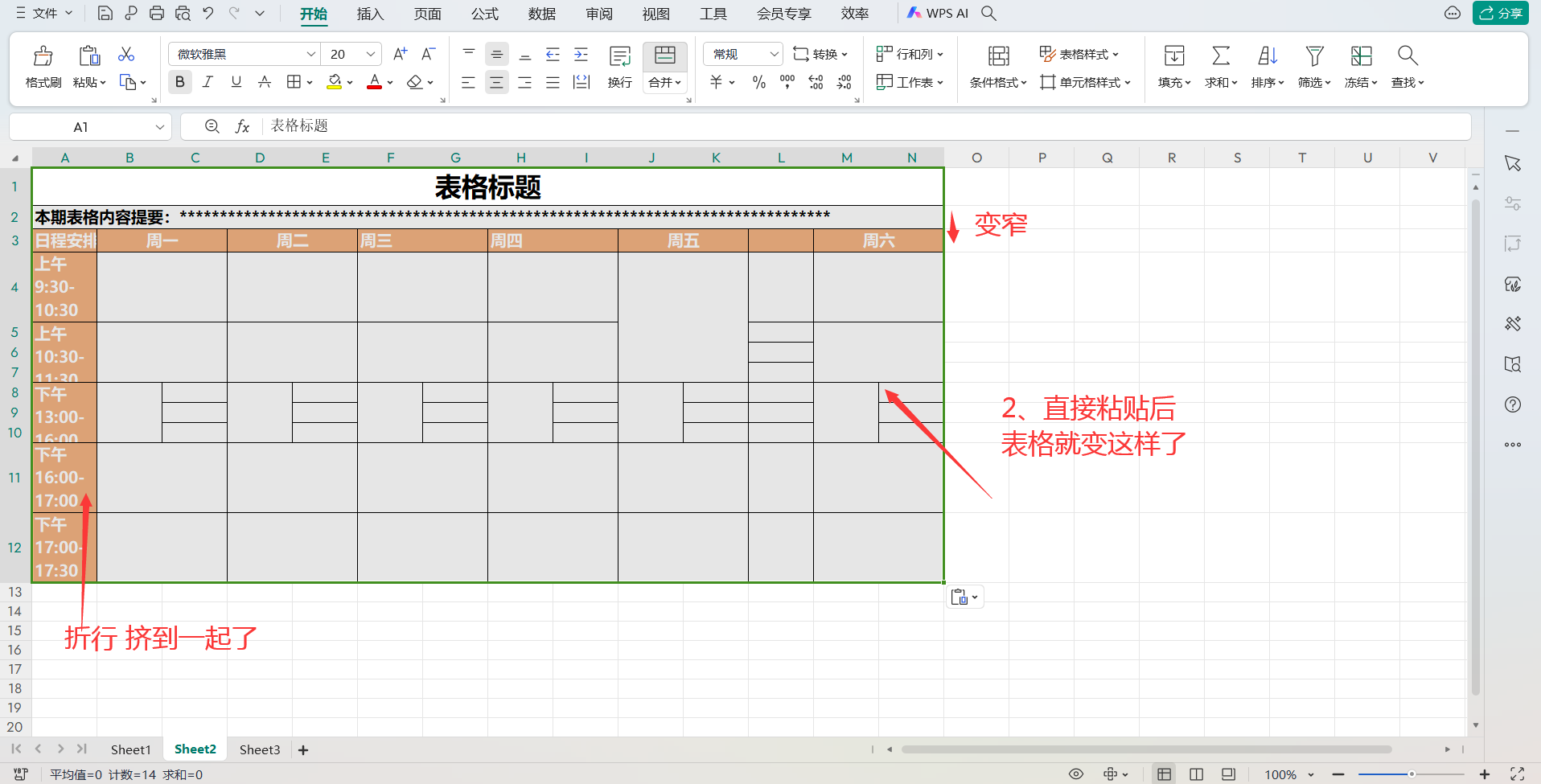Open the WPS AI assistant

[938, 13]
